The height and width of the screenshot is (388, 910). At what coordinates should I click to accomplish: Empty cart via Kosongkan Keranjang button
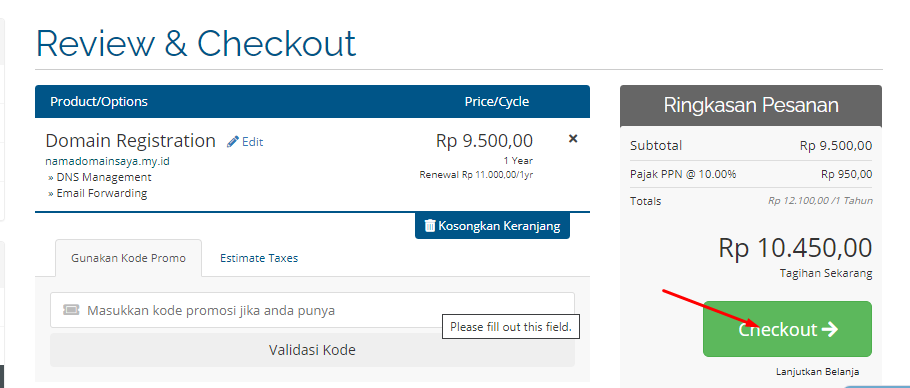[492, 226]
